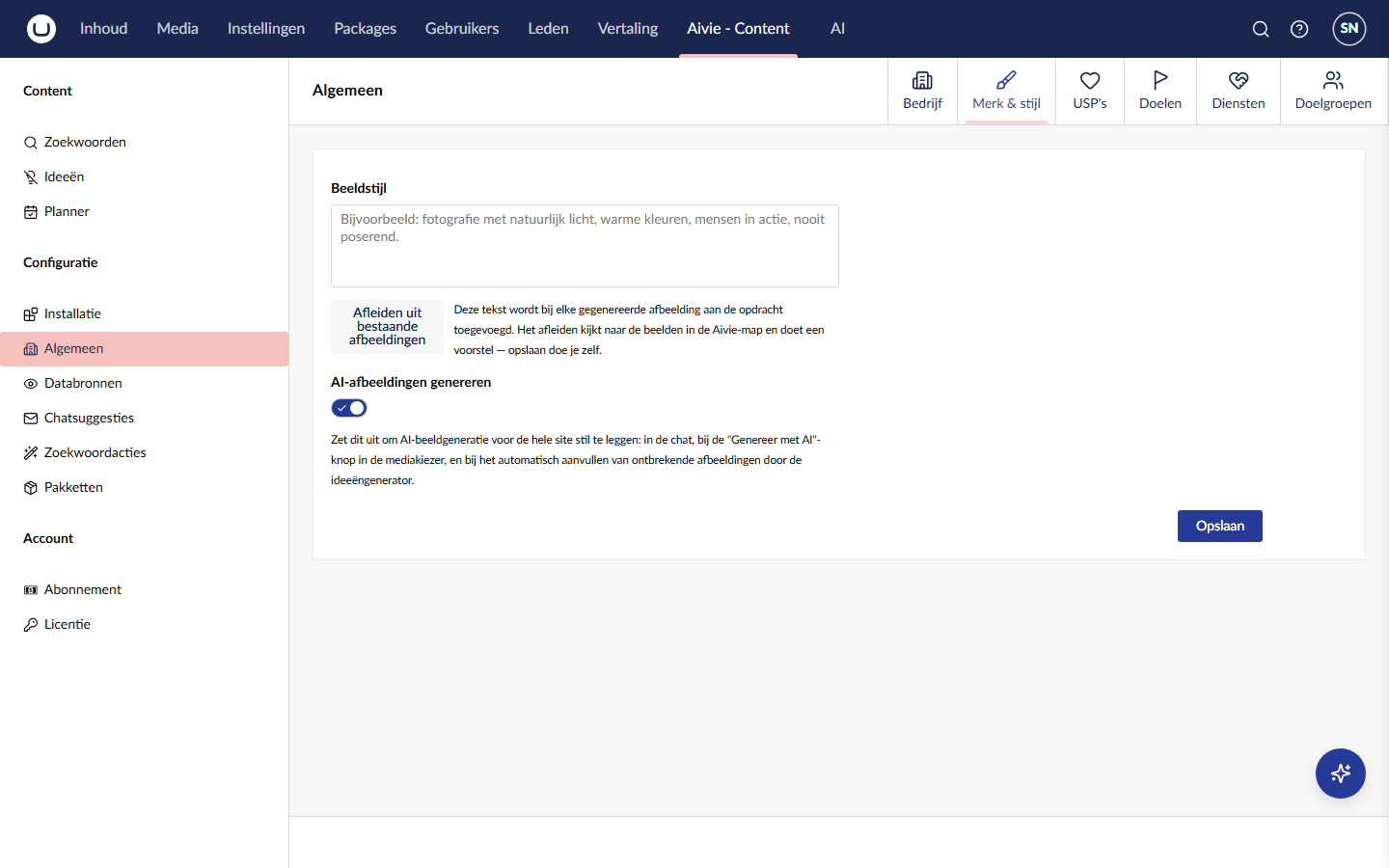Click the Abonnement money icon
This screenshot has width=1389, height=868.
click(31, 590)
